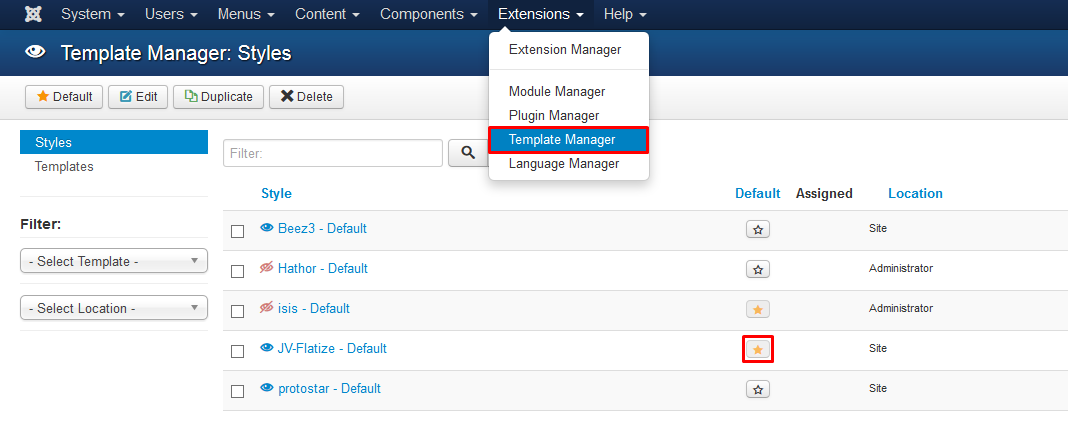This screenshot has height=431, width=1068.
Task: Click the protostar default star icon
Action: [757, 389]
